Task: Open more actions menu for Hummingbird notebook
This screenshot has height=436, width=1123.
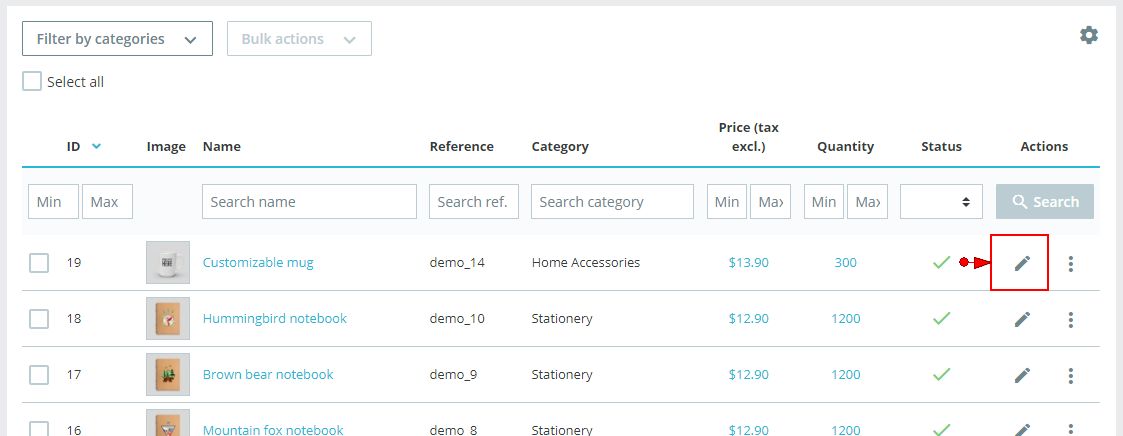Action: coord(1071,319)
